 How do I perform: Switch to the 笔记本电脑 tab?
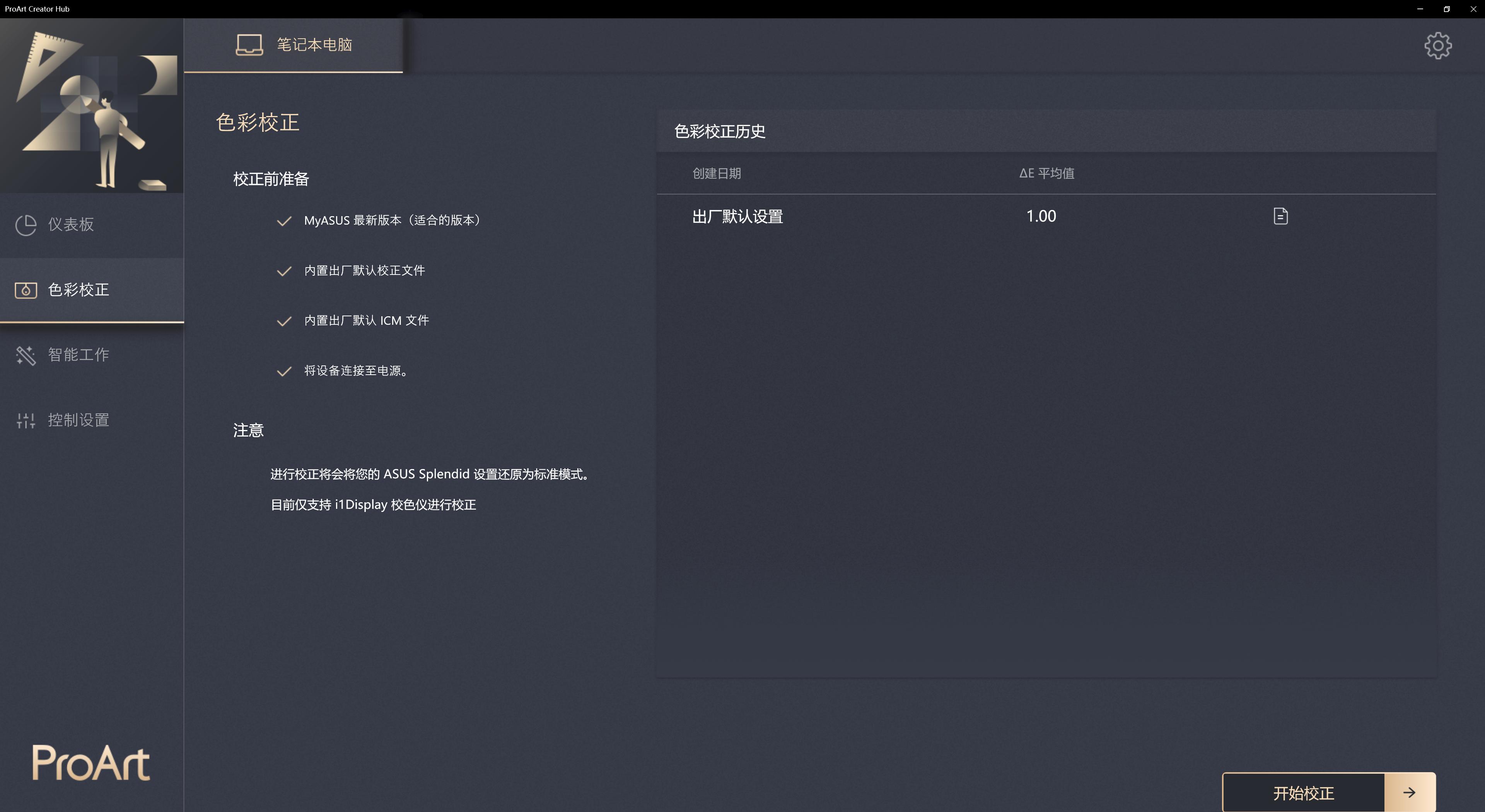click(x=314, y=44)
